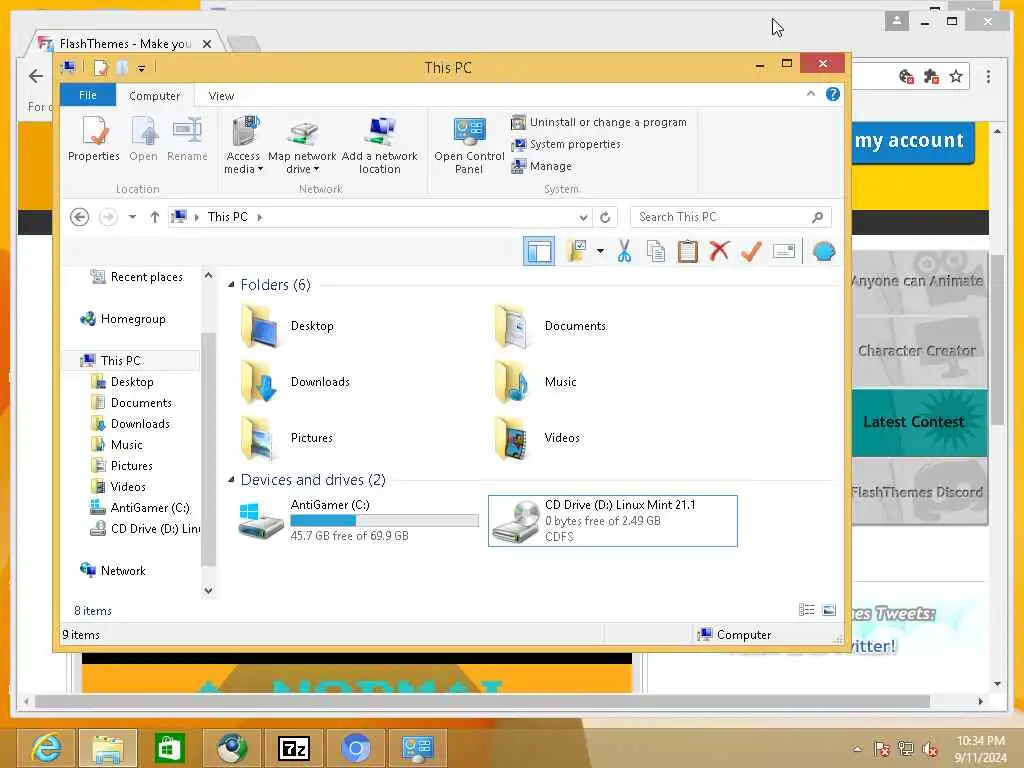Open the Quick Access Toolbar customize dropdown
The width and height of the screenshot is (1024, 768).
pyautogui.click(x=141, y=68)
